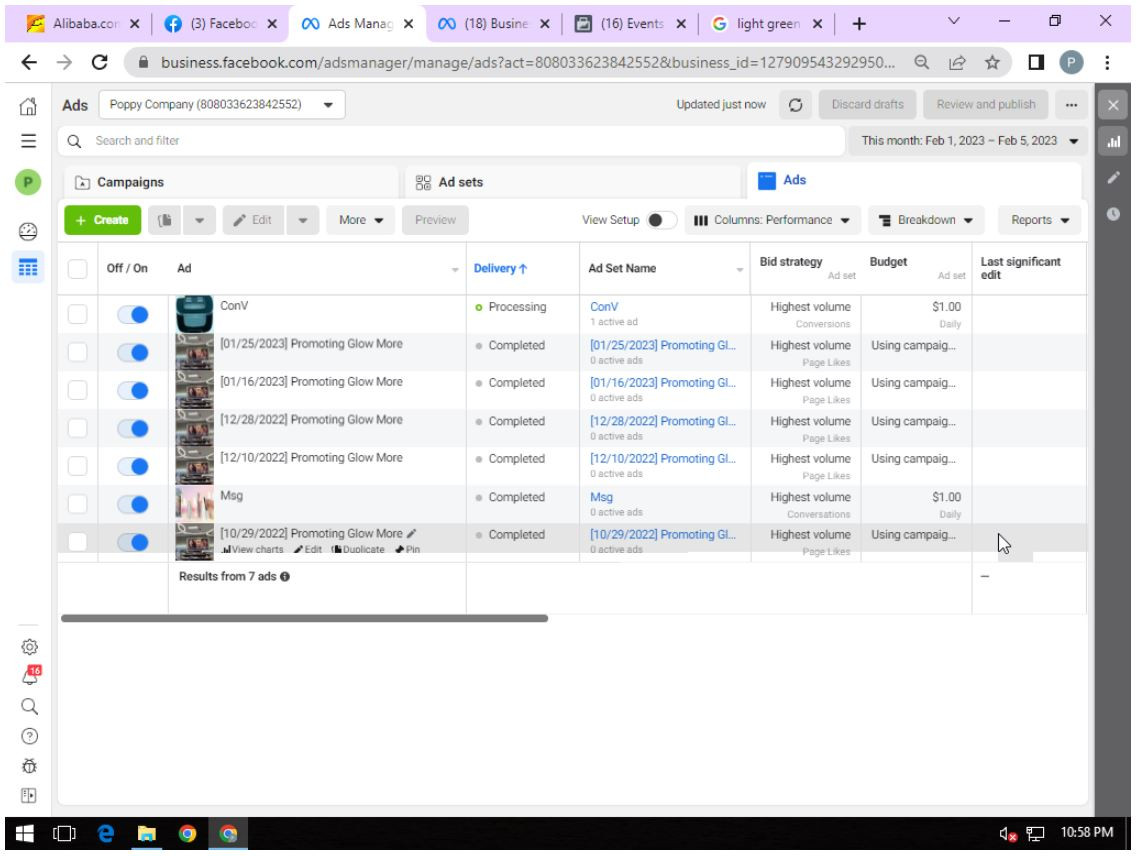This screenshot has height=856, width=1137.
Task: Open the Help question mark icon
Action: point(29,736)
